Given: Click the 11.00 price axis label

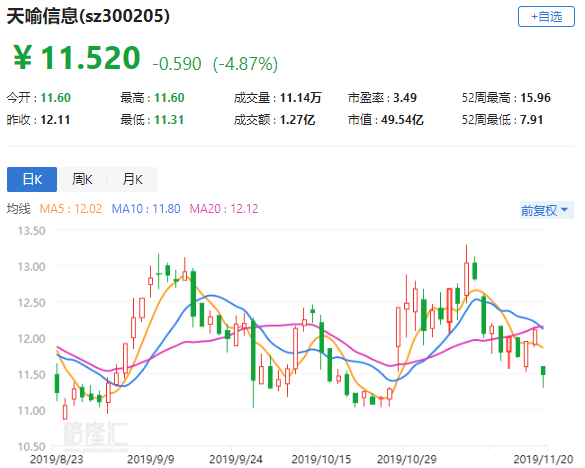Looking at the screenshot, I should [32, 411].
